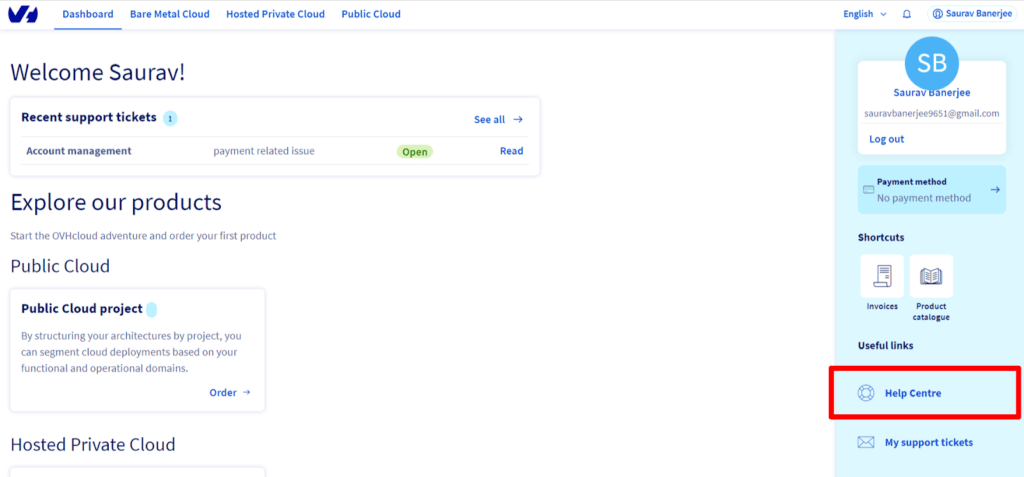Screen dimensions: 1024x477
Task: Click the SB avatar circle
Action: [x=932, y=63]
